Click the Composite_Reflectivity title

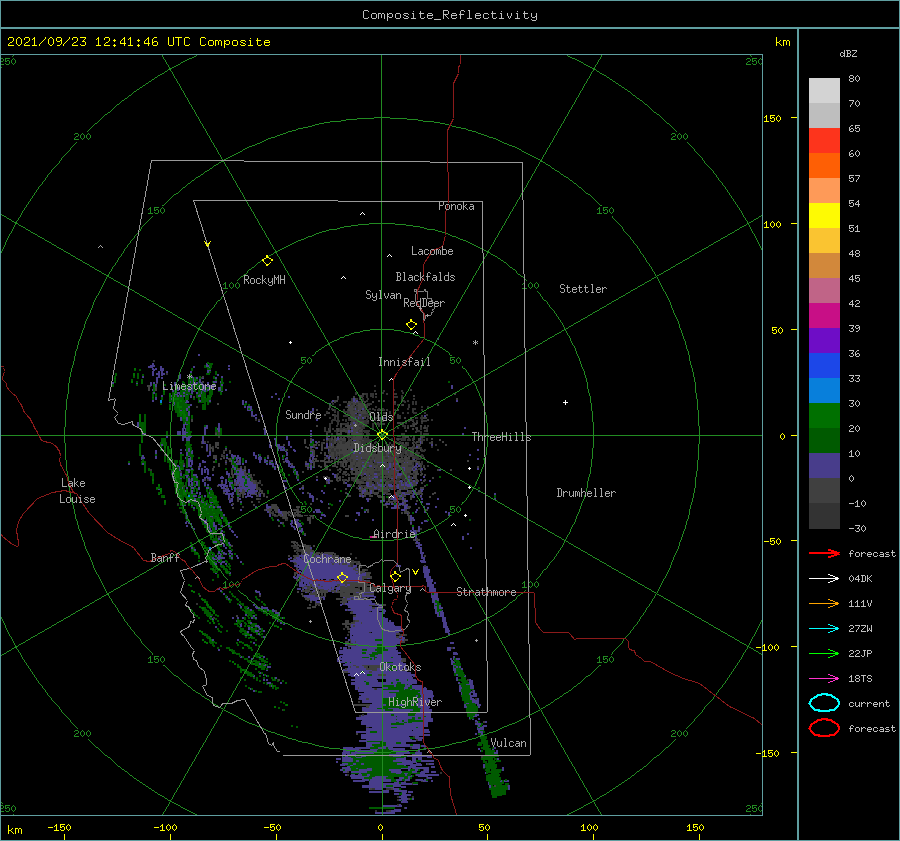pyautogui.click(x=450, y=15)
